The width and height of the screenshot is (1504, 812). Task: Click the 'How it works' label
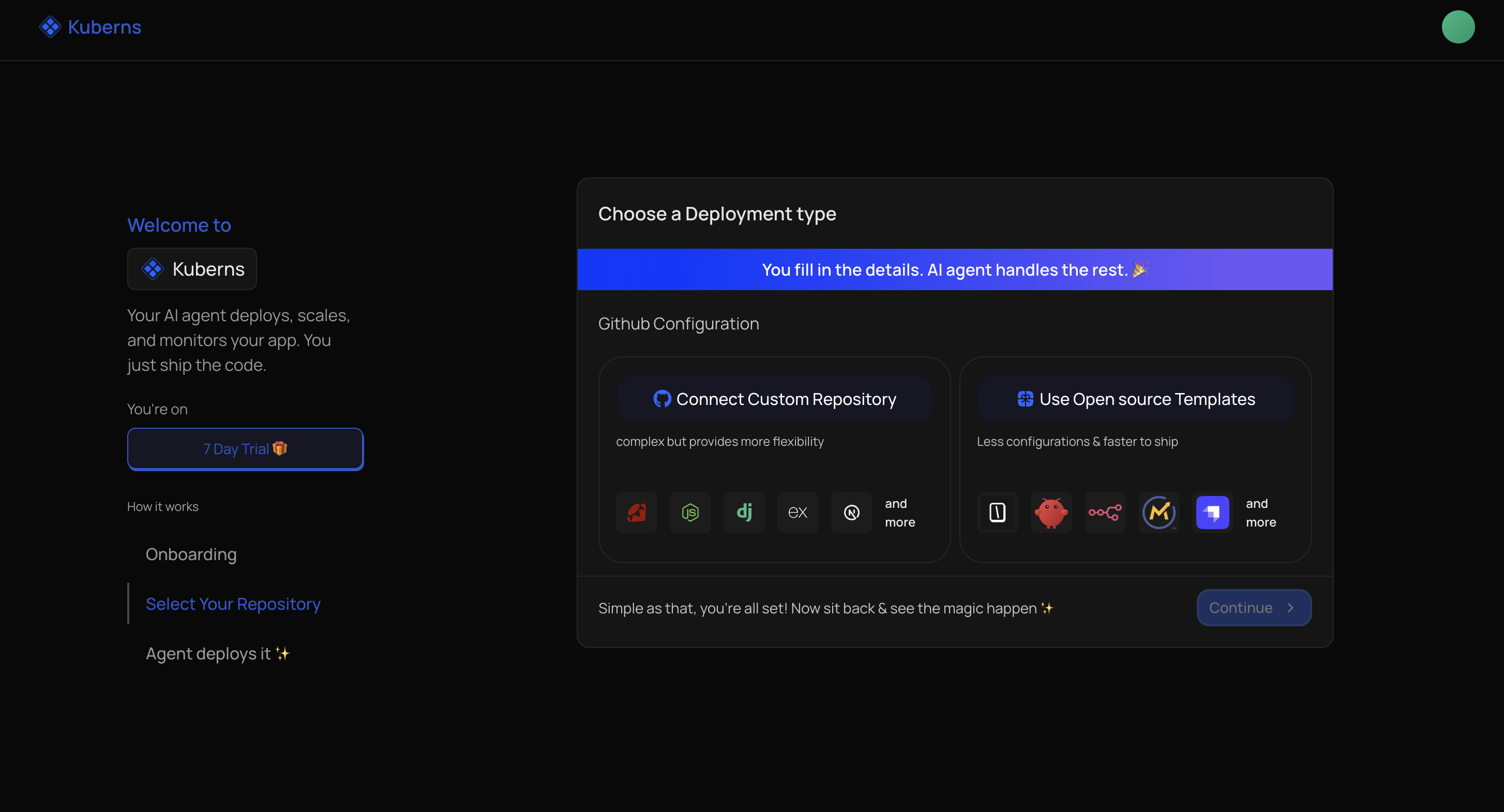163,507
